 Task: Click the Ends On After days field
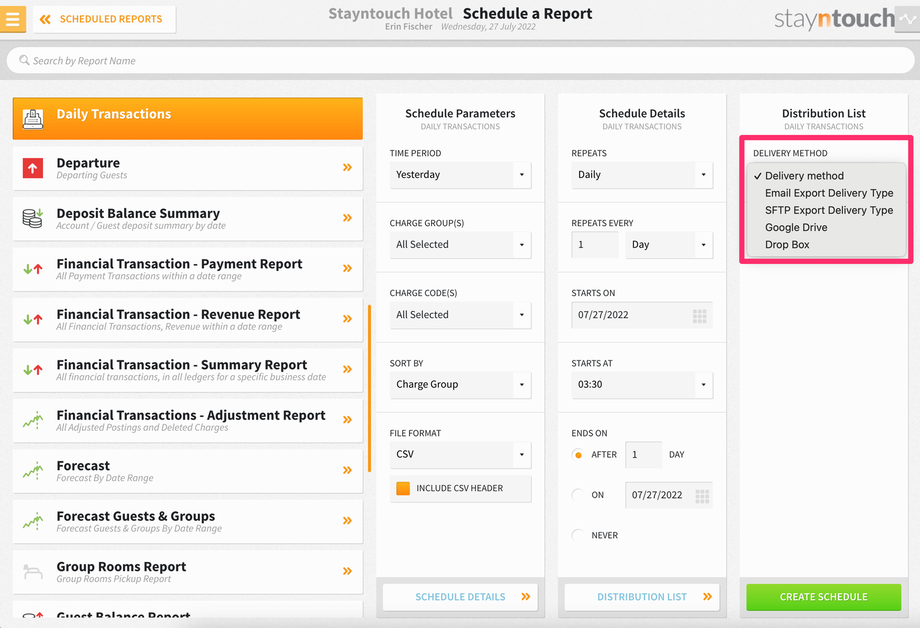tap(644, 455)
